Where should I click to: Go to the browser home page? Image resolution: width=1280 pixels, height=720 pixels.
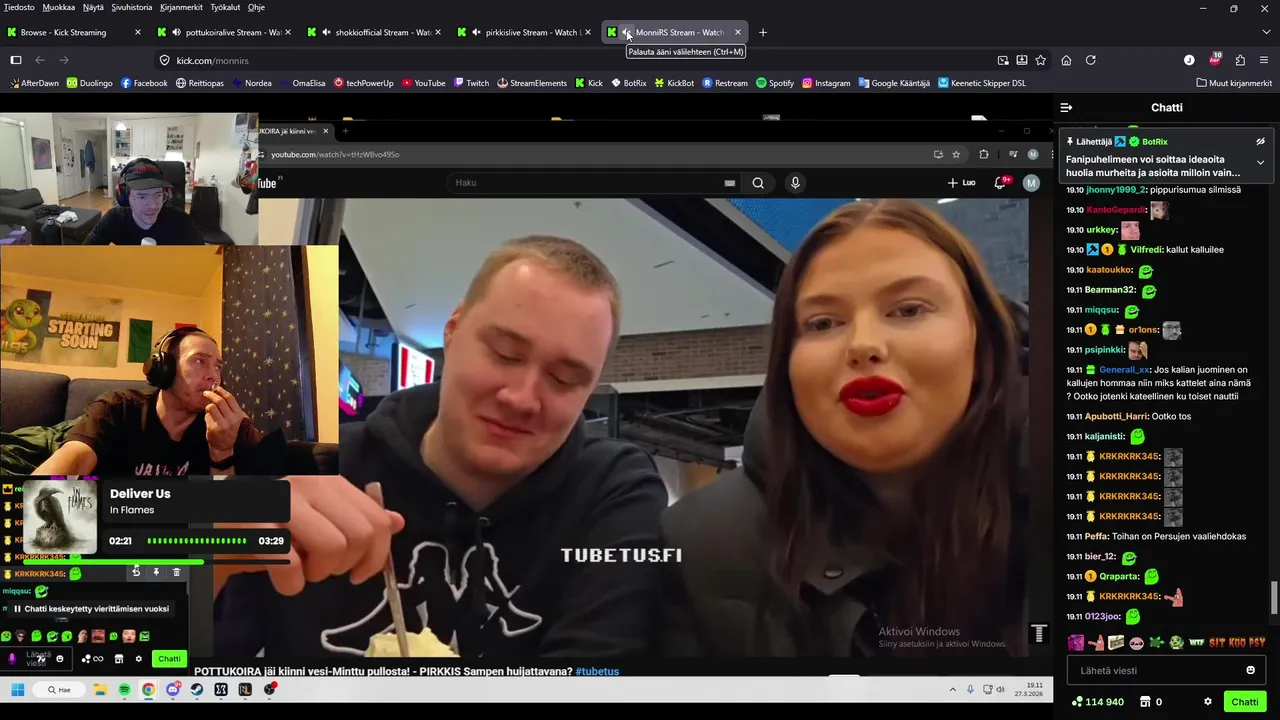click(1066, 60)
